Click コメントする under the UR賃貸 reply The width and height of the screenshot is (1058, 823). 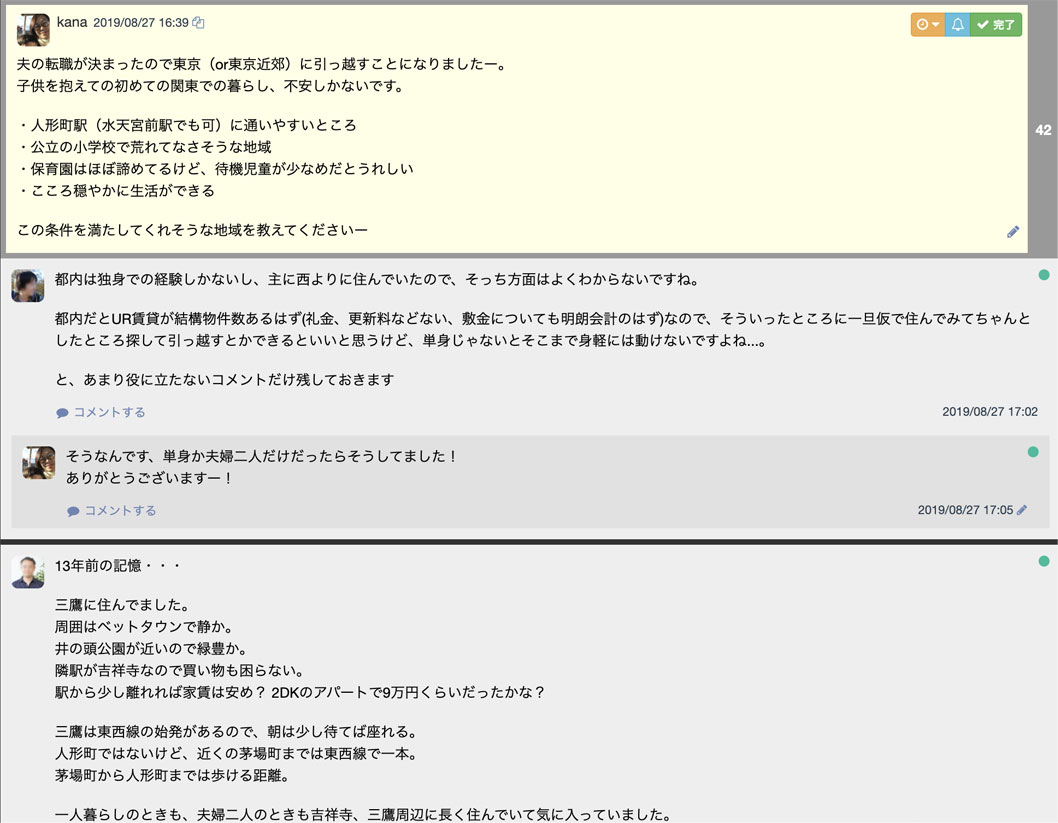[101, 412]
